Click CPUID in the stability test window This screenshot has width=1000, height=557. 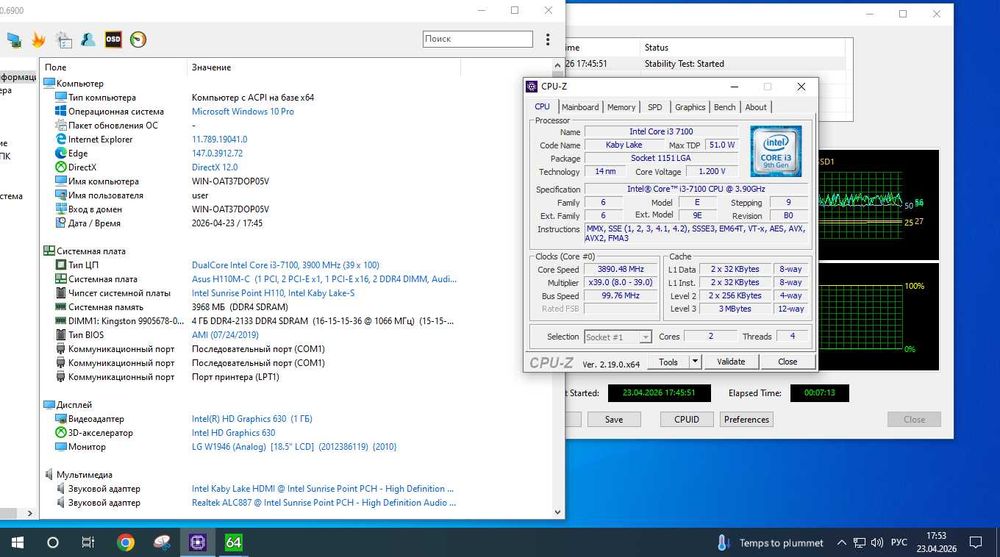(687, 419)
